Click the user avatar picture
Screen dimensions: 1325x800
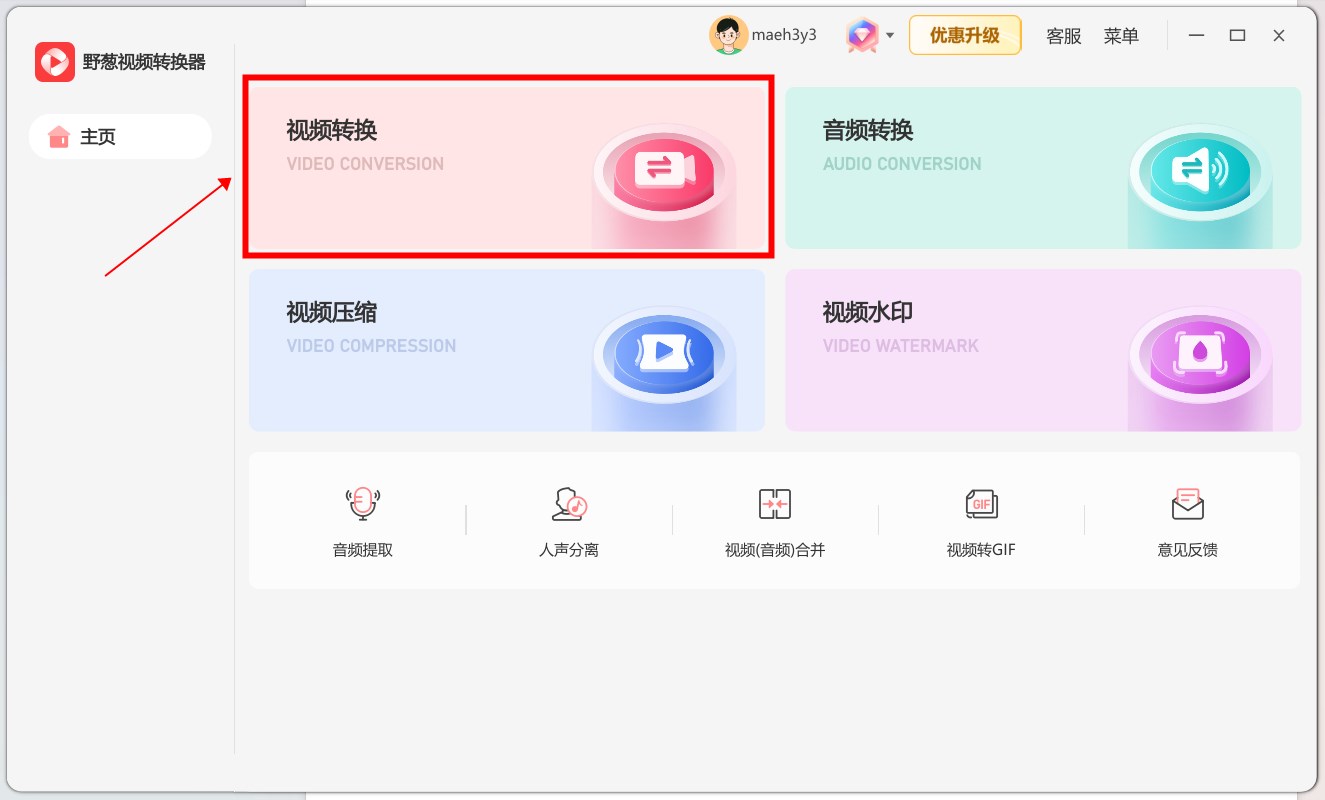coord(728,35)
